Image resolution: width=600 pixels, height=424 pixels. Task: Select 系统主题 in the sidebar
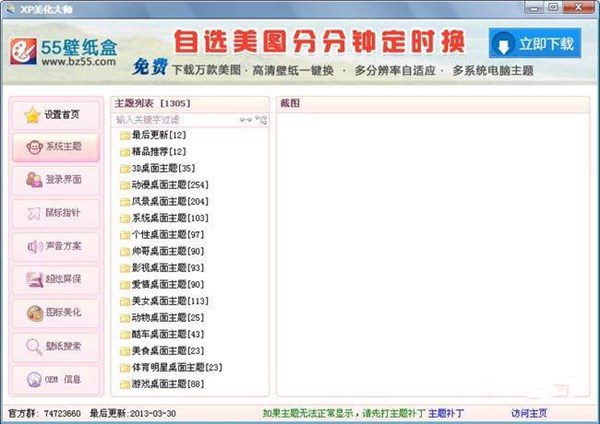(56, 147)
